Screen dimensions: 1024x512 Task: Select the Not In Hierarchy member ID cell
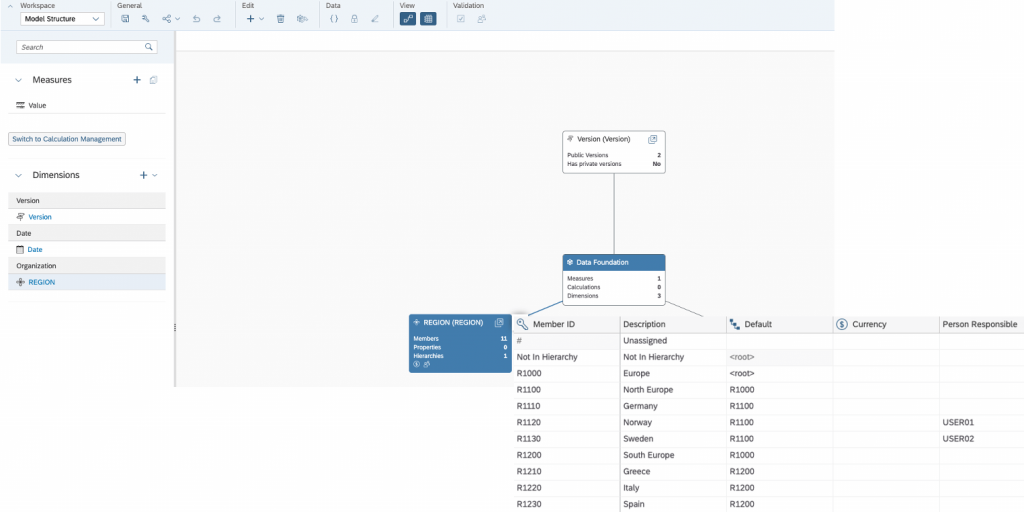567,357
